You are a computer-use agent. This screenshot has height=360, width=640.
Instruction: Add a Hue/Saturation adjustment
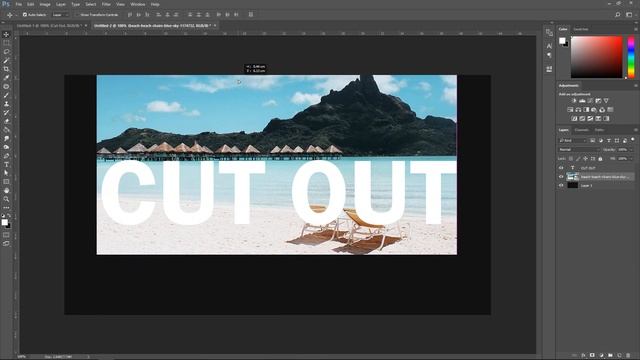570,110
